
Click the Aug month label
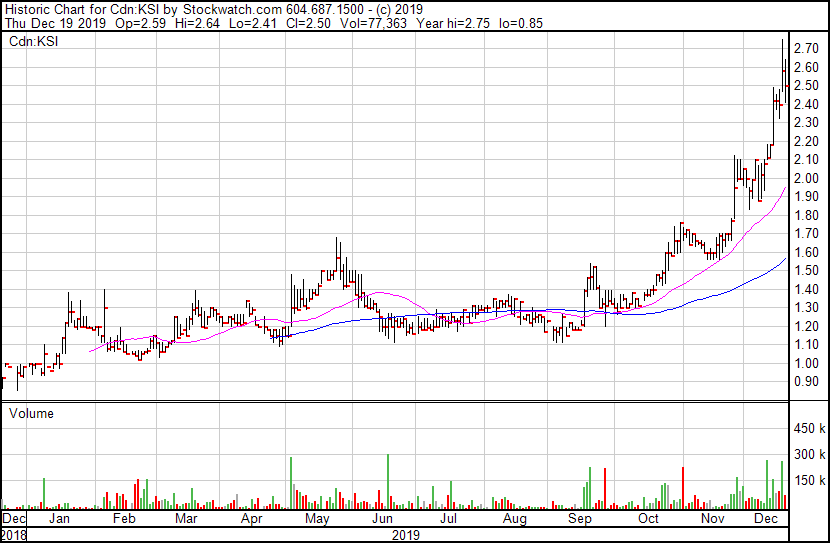(x=515, y=518)
